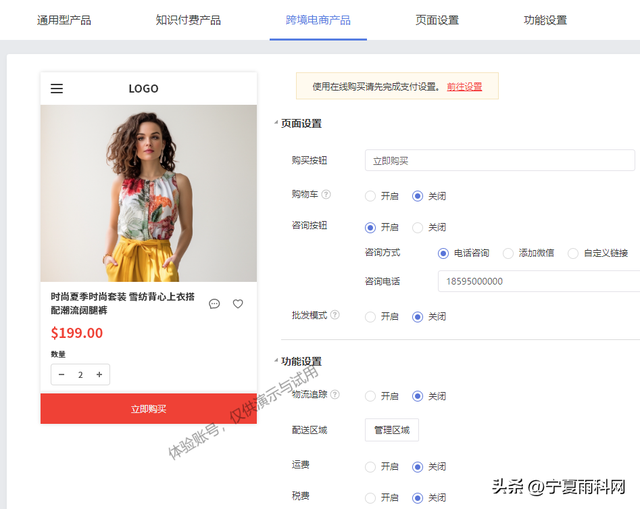The width and height of the screenshot is (640, 509).
Task: Open the hamburger menu in preview
Action: pyautogui.click(x=57, y=89)
